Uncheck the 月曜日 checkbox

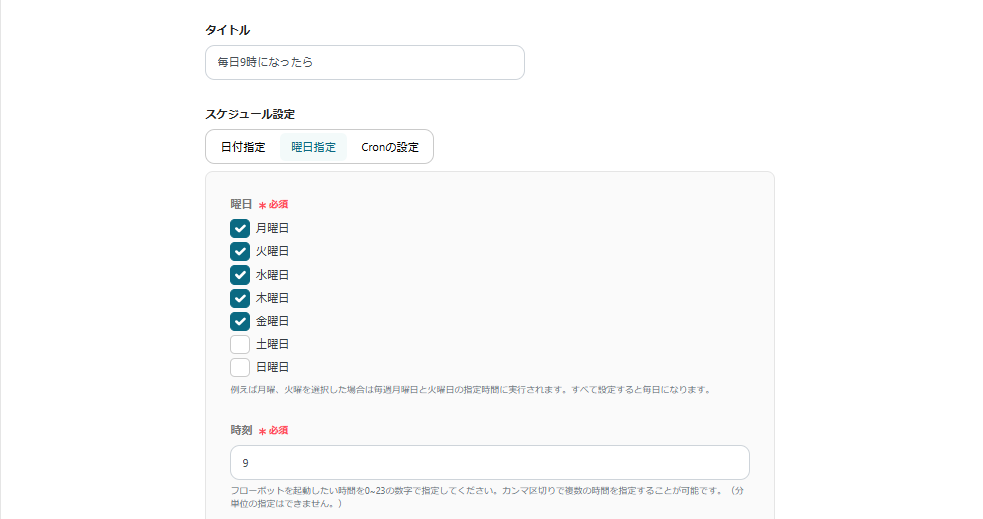point(240,228)
